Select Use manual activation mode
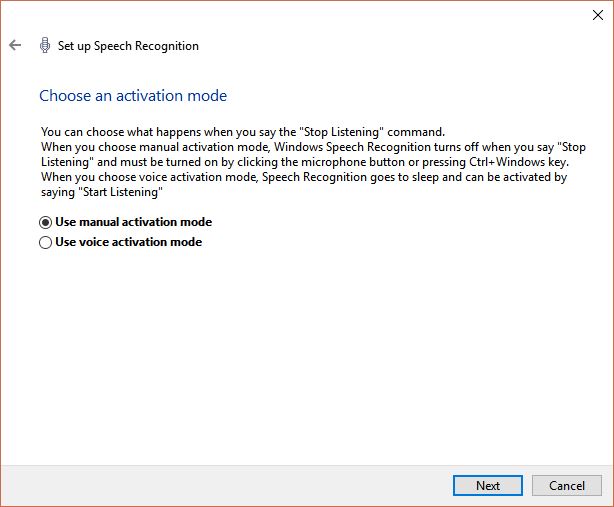The image size is (614, 507). [126, 222]
